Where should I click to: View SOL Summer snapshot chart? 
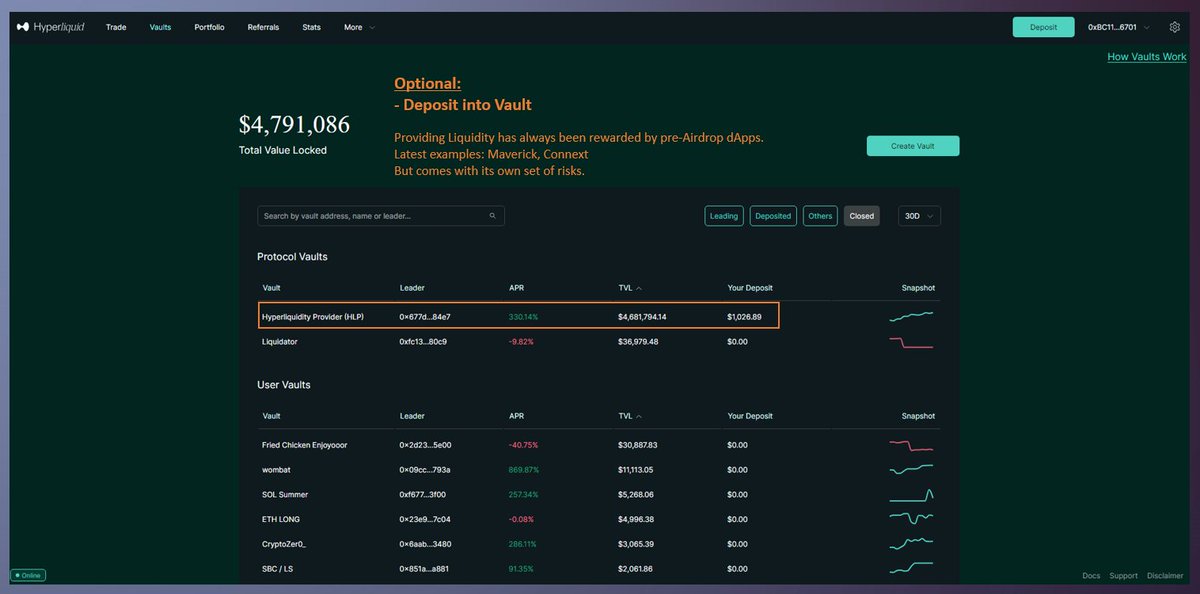point(911,494)
